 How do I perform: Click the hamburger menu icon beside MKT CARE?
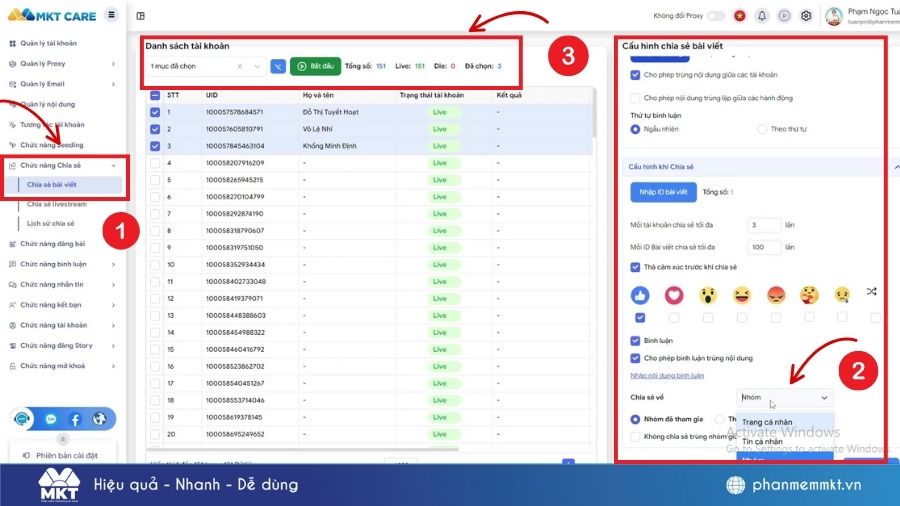(111, 15)
